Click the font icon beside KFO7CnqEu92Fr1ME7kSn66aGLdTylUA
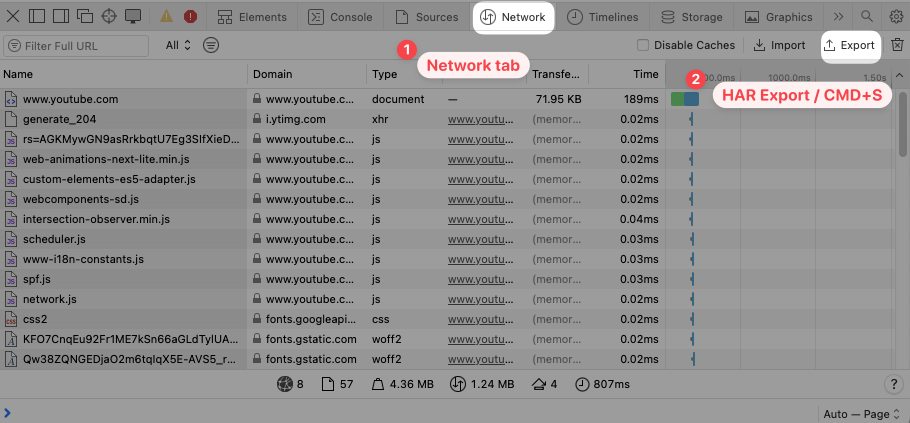Image resolution: width=910 pixels, height=423 pixels. pyautogui.click(x=10, y=339)
